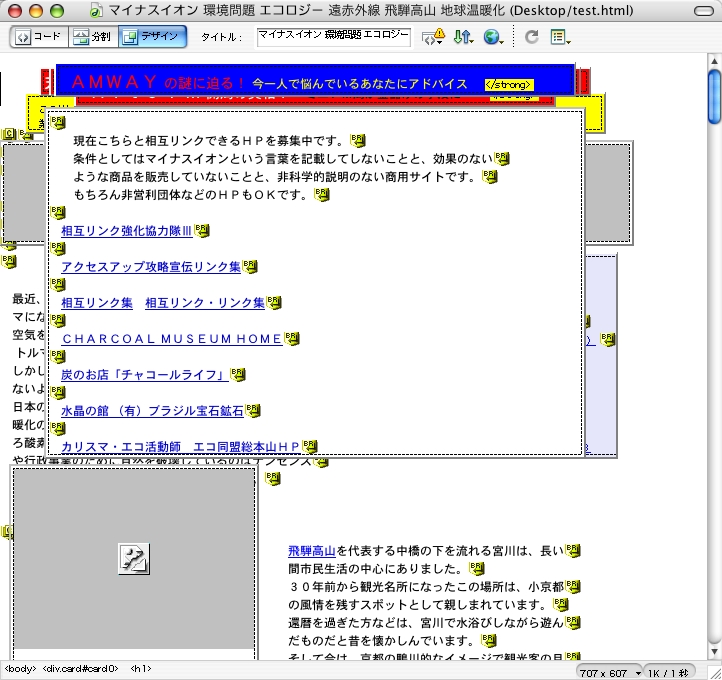This screenshot has height=680, width=722.
Task: Select the </strong> tag marker in blue banner
Action: click(x=509, y=85)
